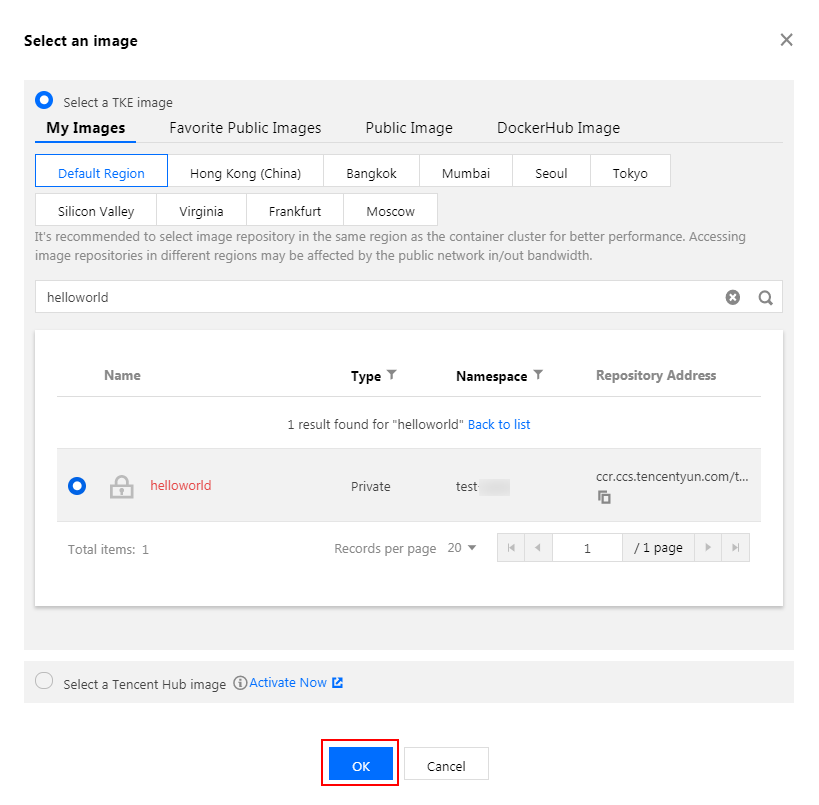Screen dimensions: 819x805
Task: Open external link icon after Activate Now
Action: pyautogui.click(x=337, y=682)
